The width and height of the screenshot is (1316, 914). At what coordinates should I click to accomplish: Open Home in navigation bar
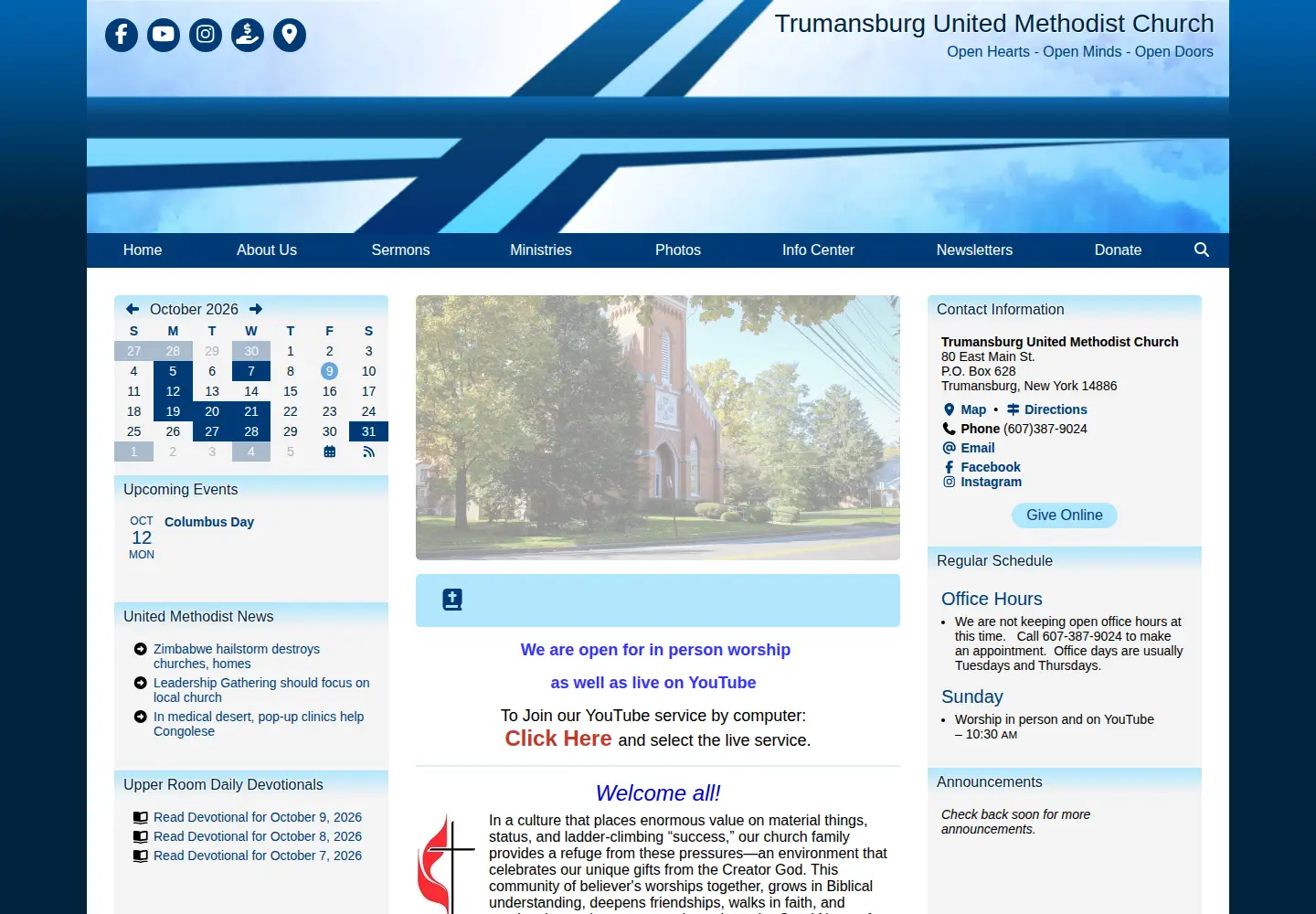[143, 250]
